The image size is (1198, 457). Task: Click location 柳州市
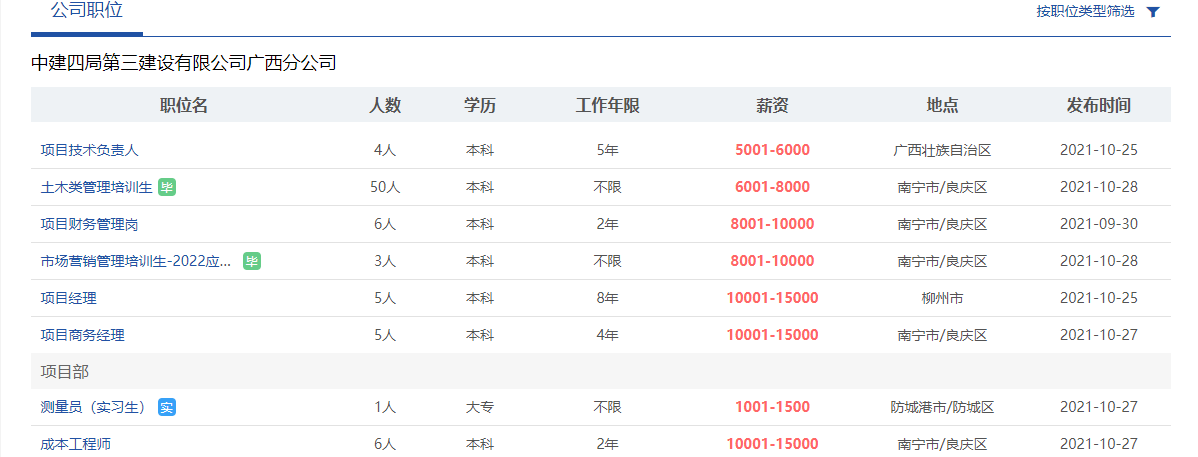[942, 298]
